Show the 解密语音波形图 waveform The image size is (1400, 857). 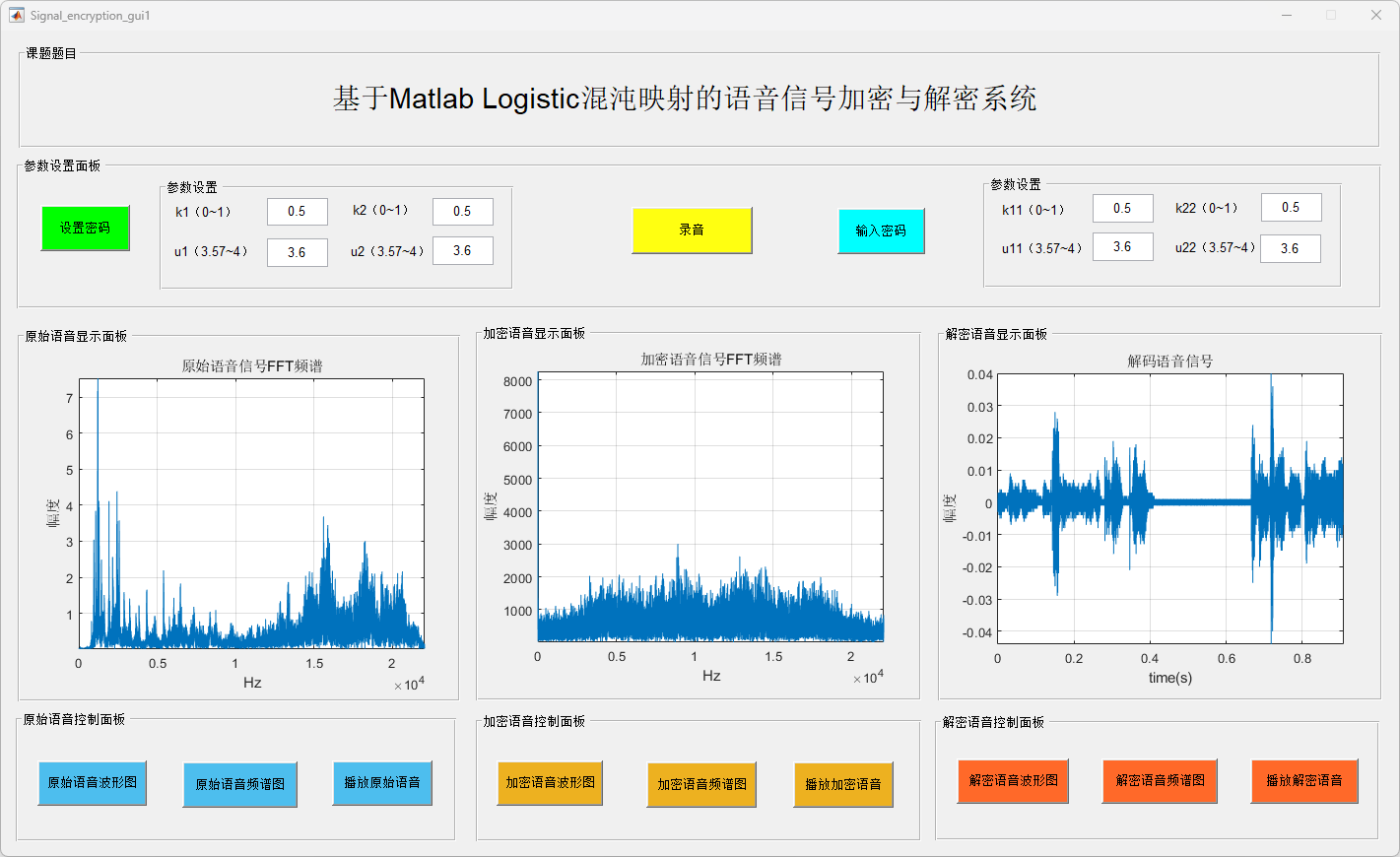coord(1013,781)
